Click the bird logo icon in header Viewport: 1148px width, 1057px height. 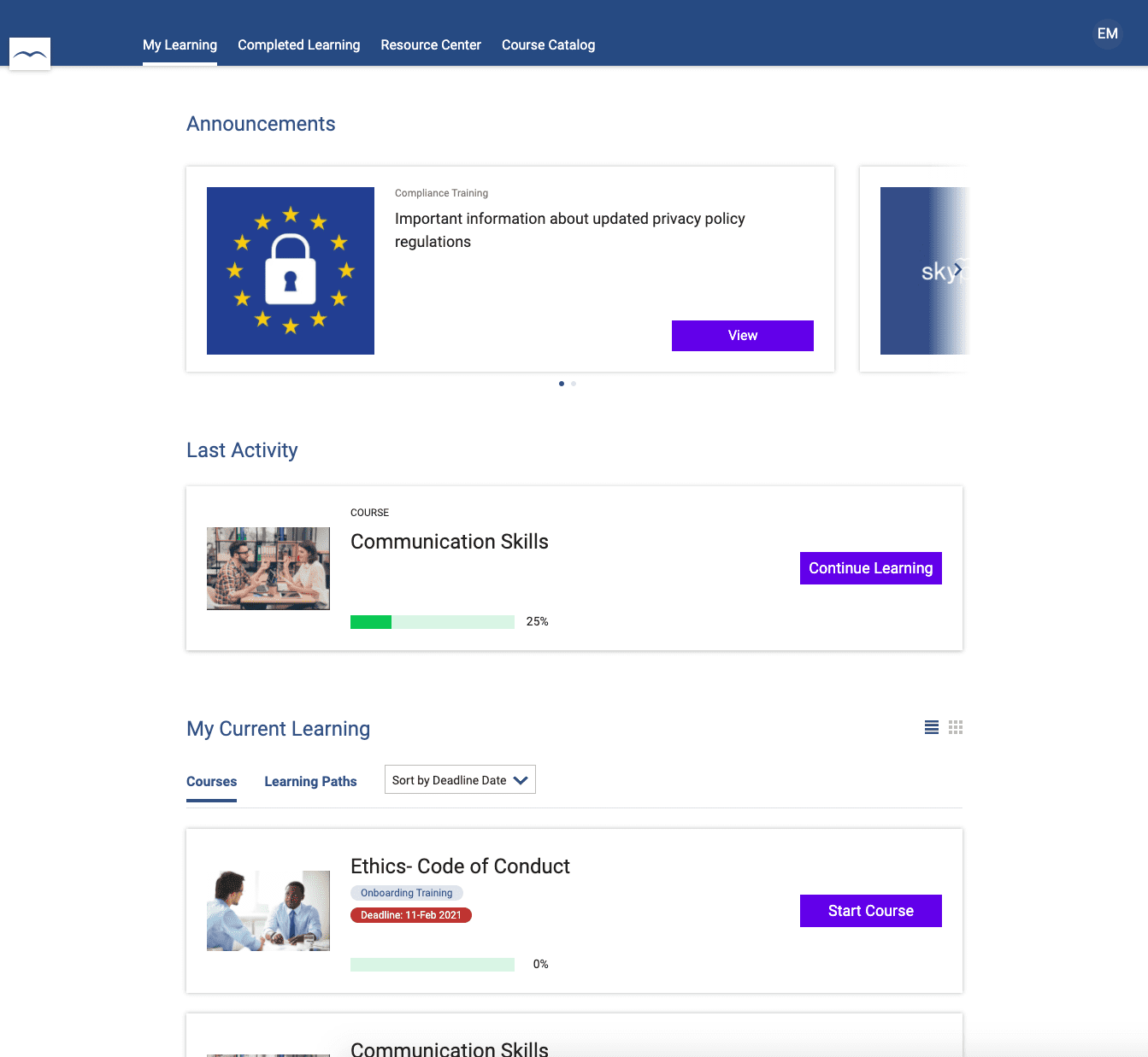(30, 54)
